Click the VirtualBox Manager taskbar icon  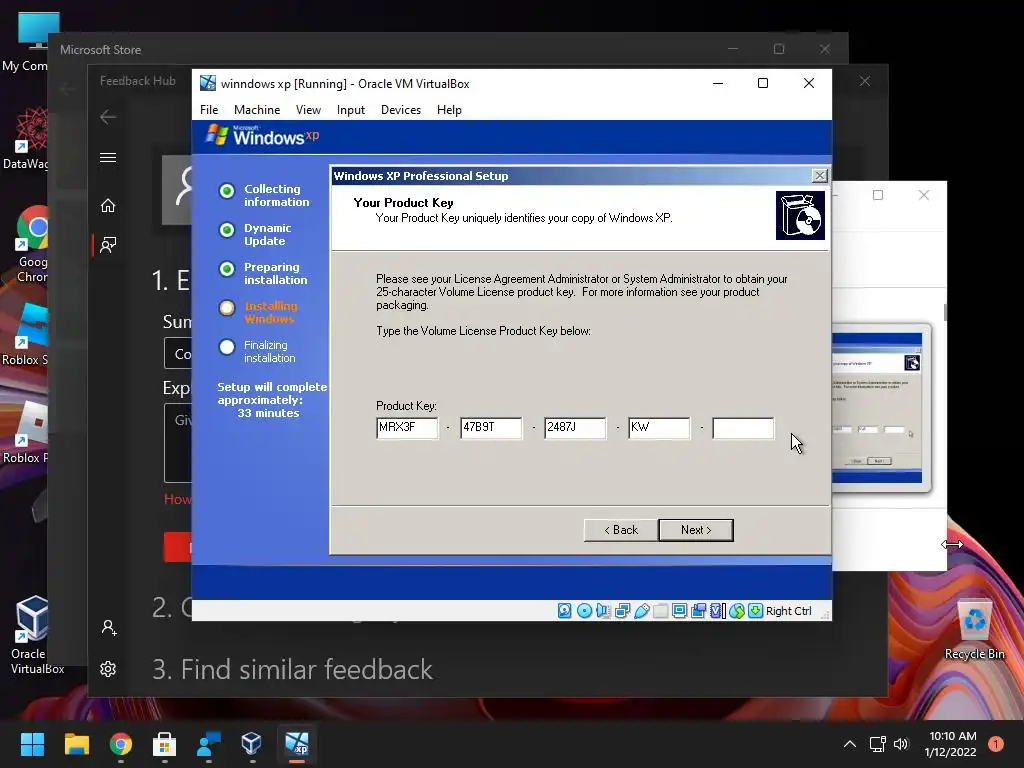coord(252,744)
